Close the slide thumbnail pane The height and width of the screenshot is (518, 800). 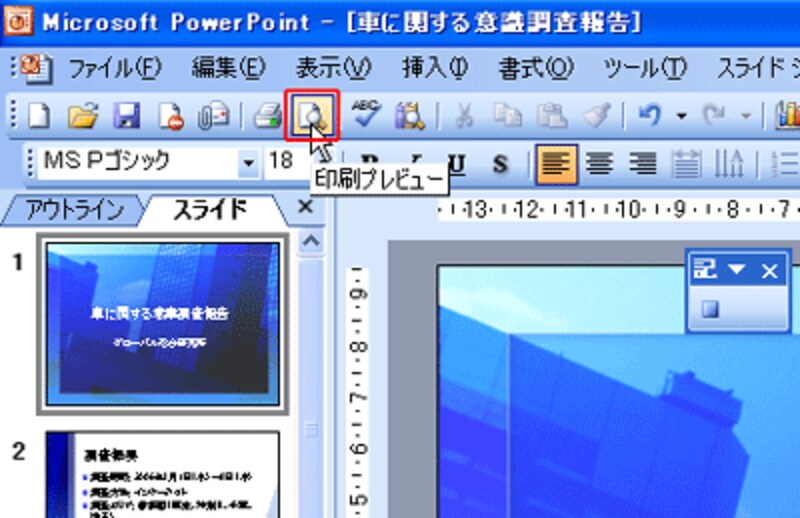point(305,207)
